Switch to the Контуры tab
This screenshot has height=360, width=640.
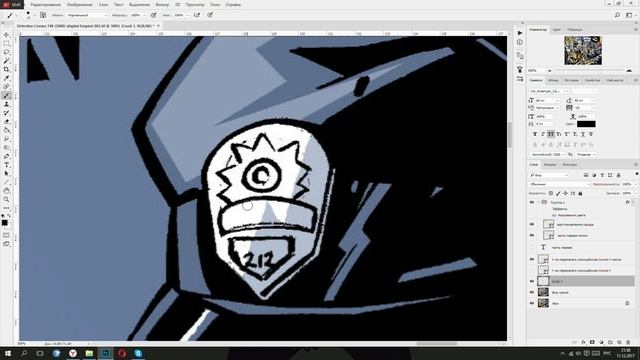(570, 164)
